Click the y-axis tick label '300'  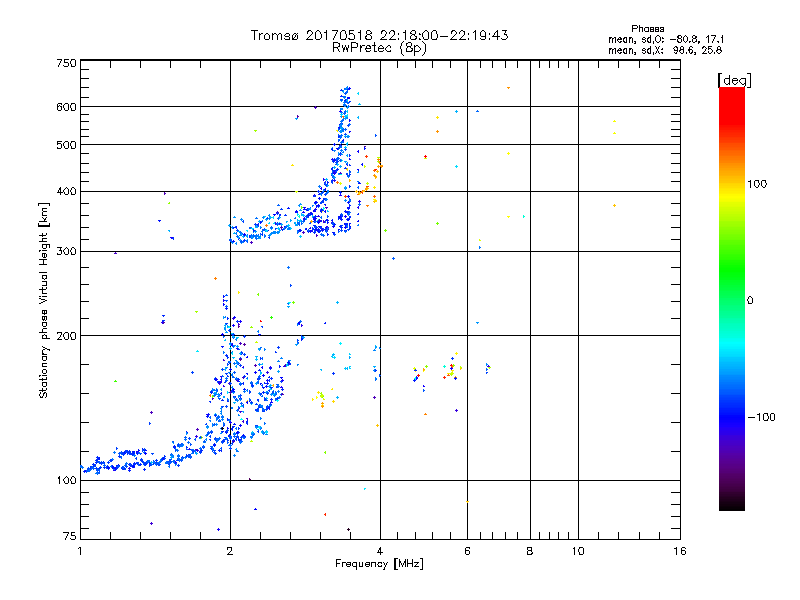point(66,252)
